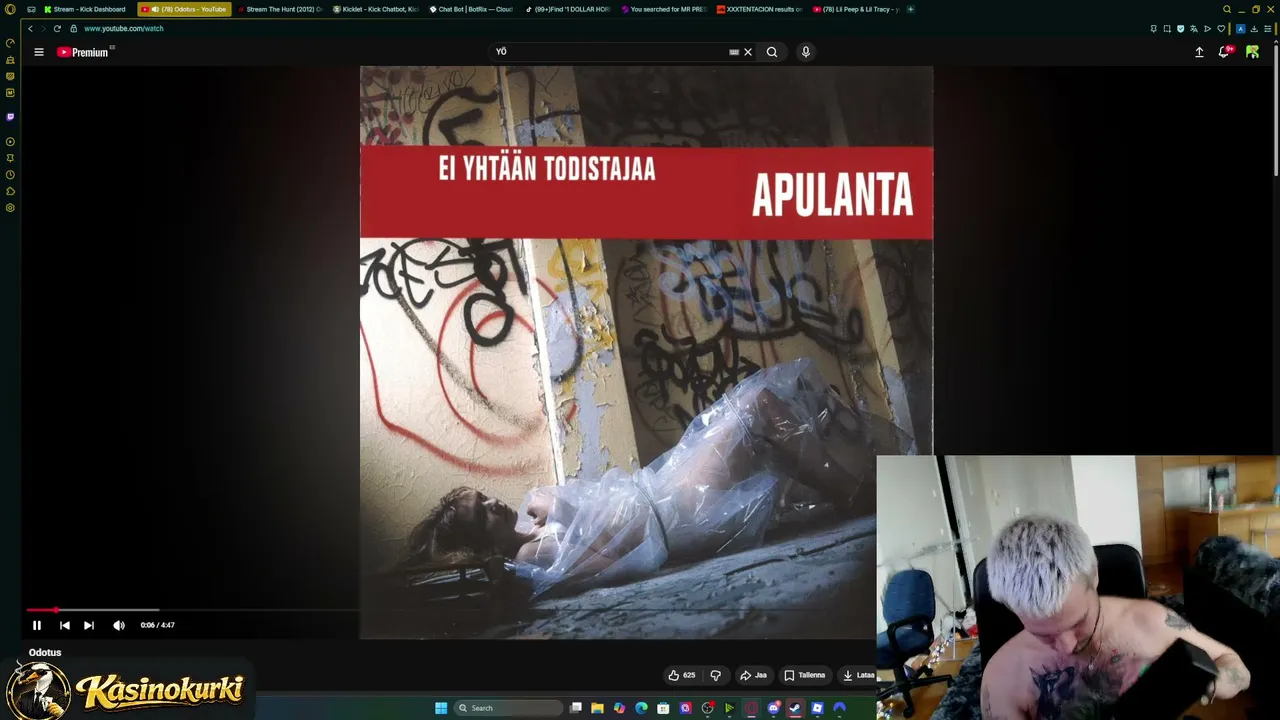Image resolution: width=1280 pixels, height=720 pixels.
Task: Open Steam from the taskbar
Action: pyautogui.click(x=795, y=708)
